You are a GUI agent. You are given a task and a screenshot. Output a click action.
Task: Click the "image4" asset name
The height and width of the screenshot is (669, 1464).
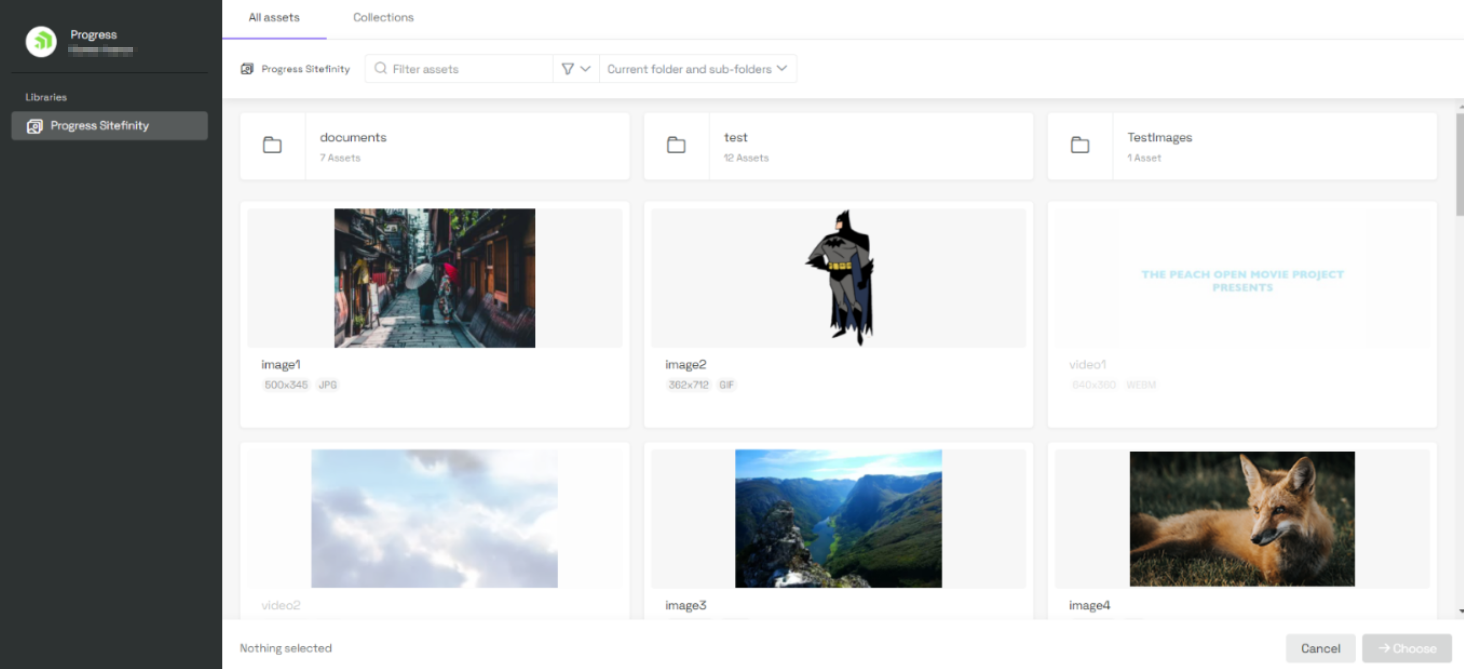(1090, 605)
